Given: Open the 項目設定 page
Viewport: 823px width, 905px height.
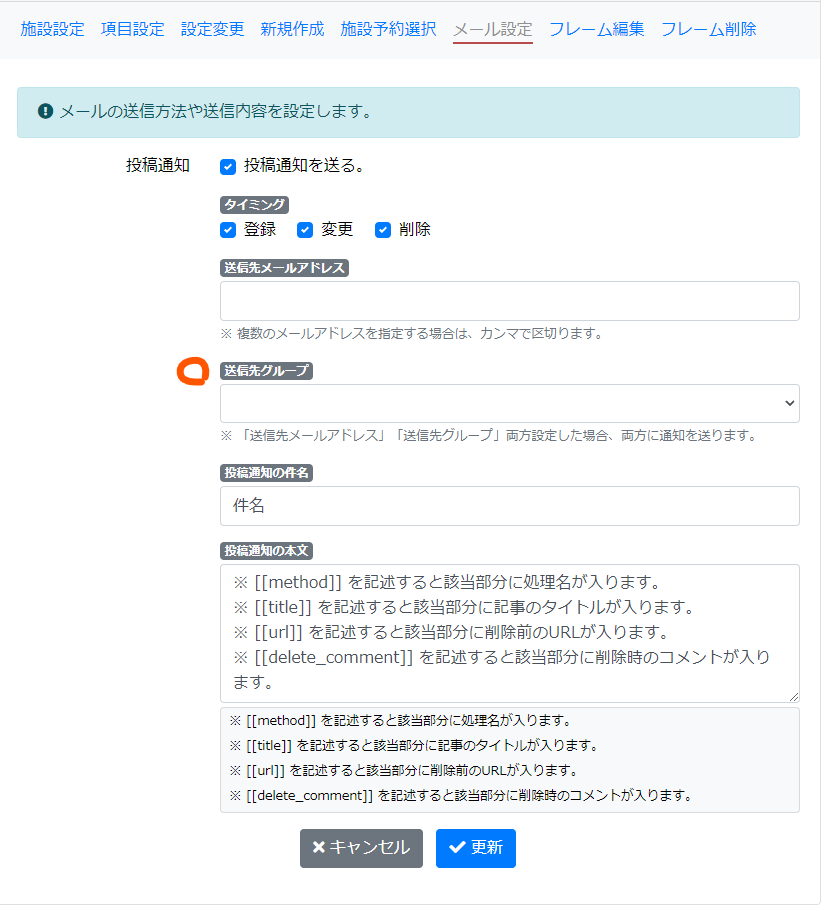Looking at the screenshot, I should pos(131,30).
